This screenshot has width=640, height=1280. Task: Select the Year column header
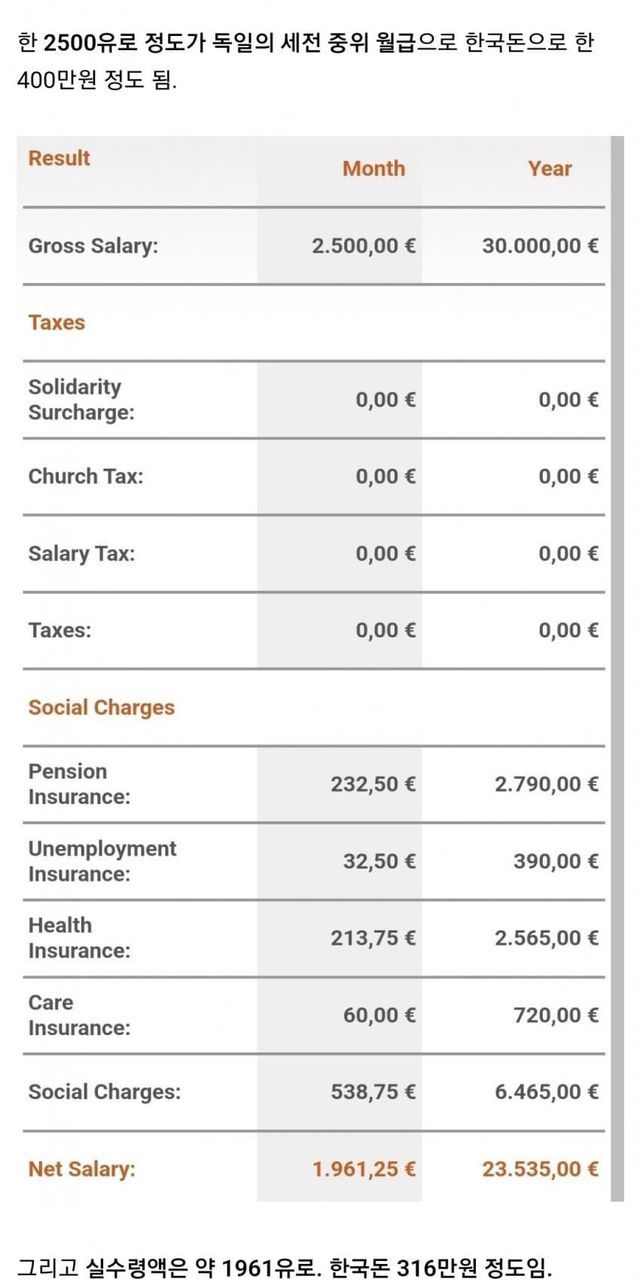(x=549, y=168)
